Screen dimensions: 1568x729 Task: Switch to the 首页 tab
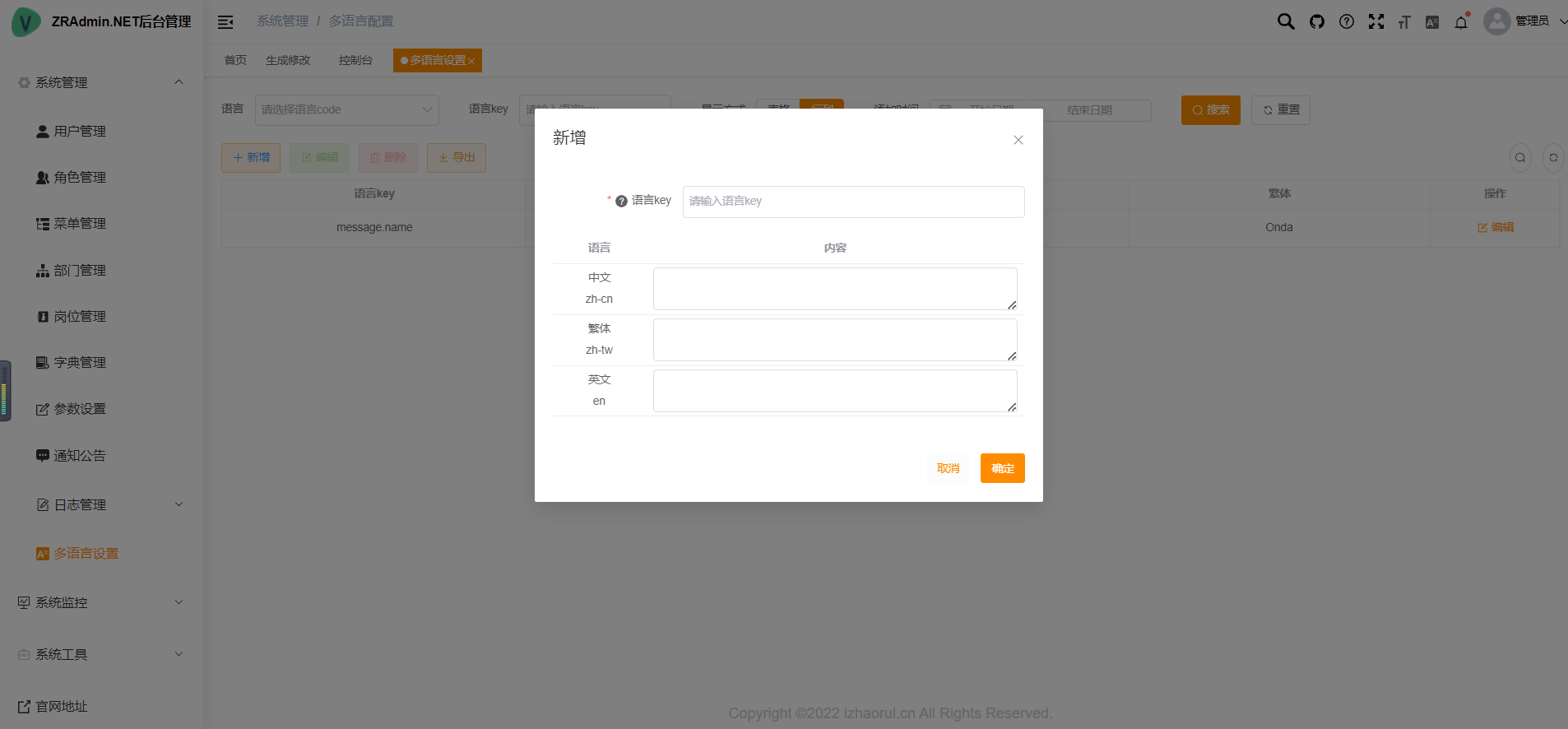tap(235, 60)
